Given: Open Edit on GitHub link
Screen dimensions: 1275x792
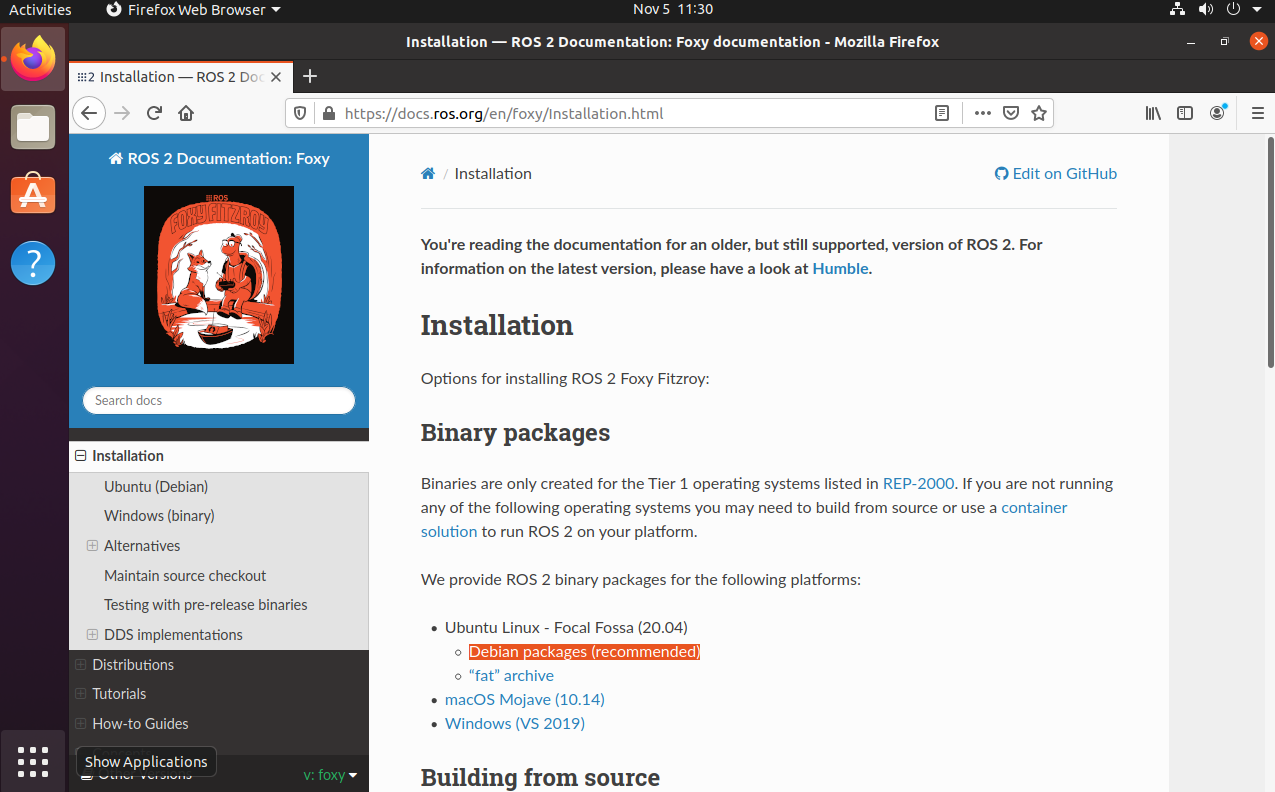Looking at the screenshot, I should (x=1055, y=173).
